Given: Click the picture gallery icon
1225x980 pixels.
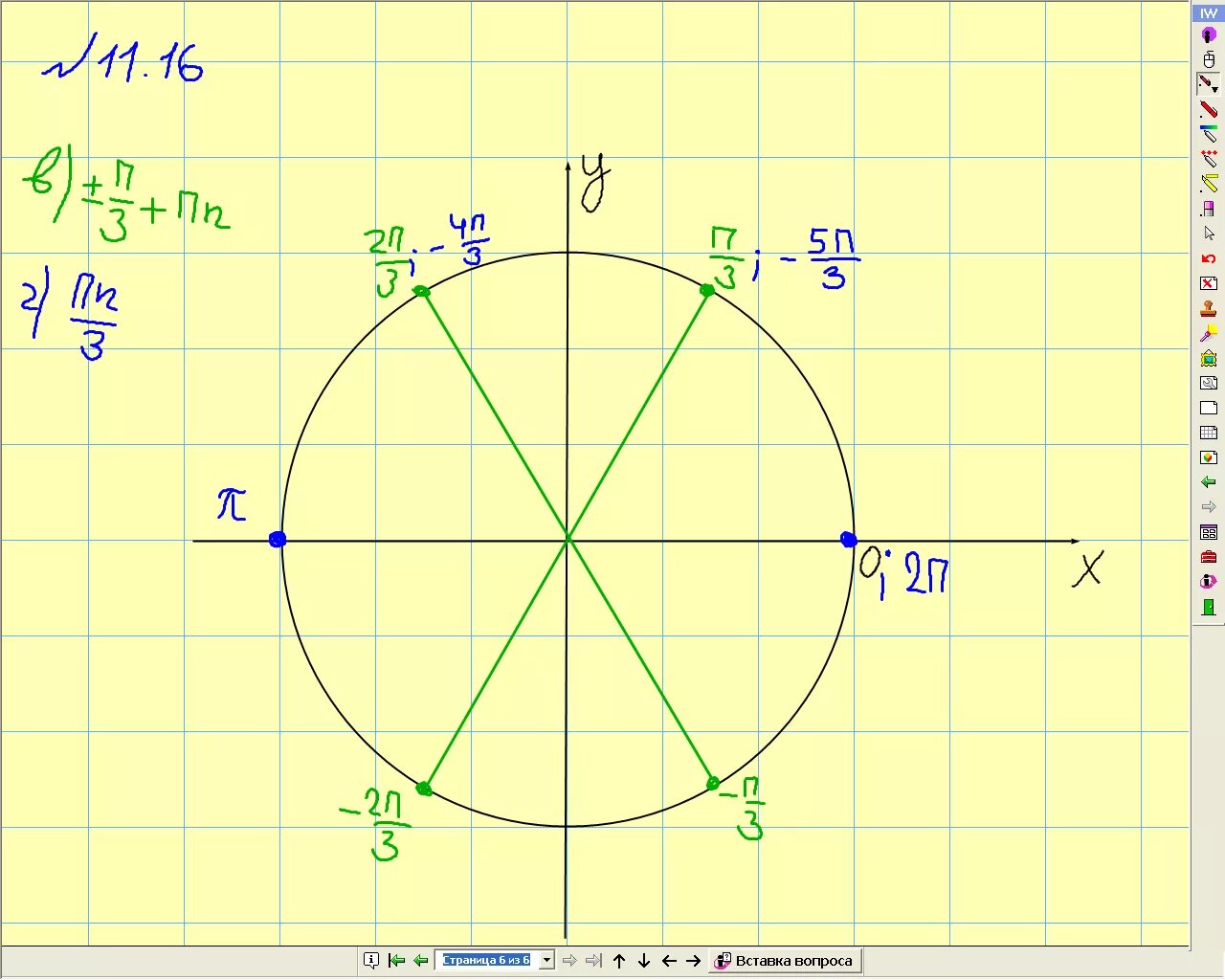Looking at the screenshot, I should [x=1209, y=359].
